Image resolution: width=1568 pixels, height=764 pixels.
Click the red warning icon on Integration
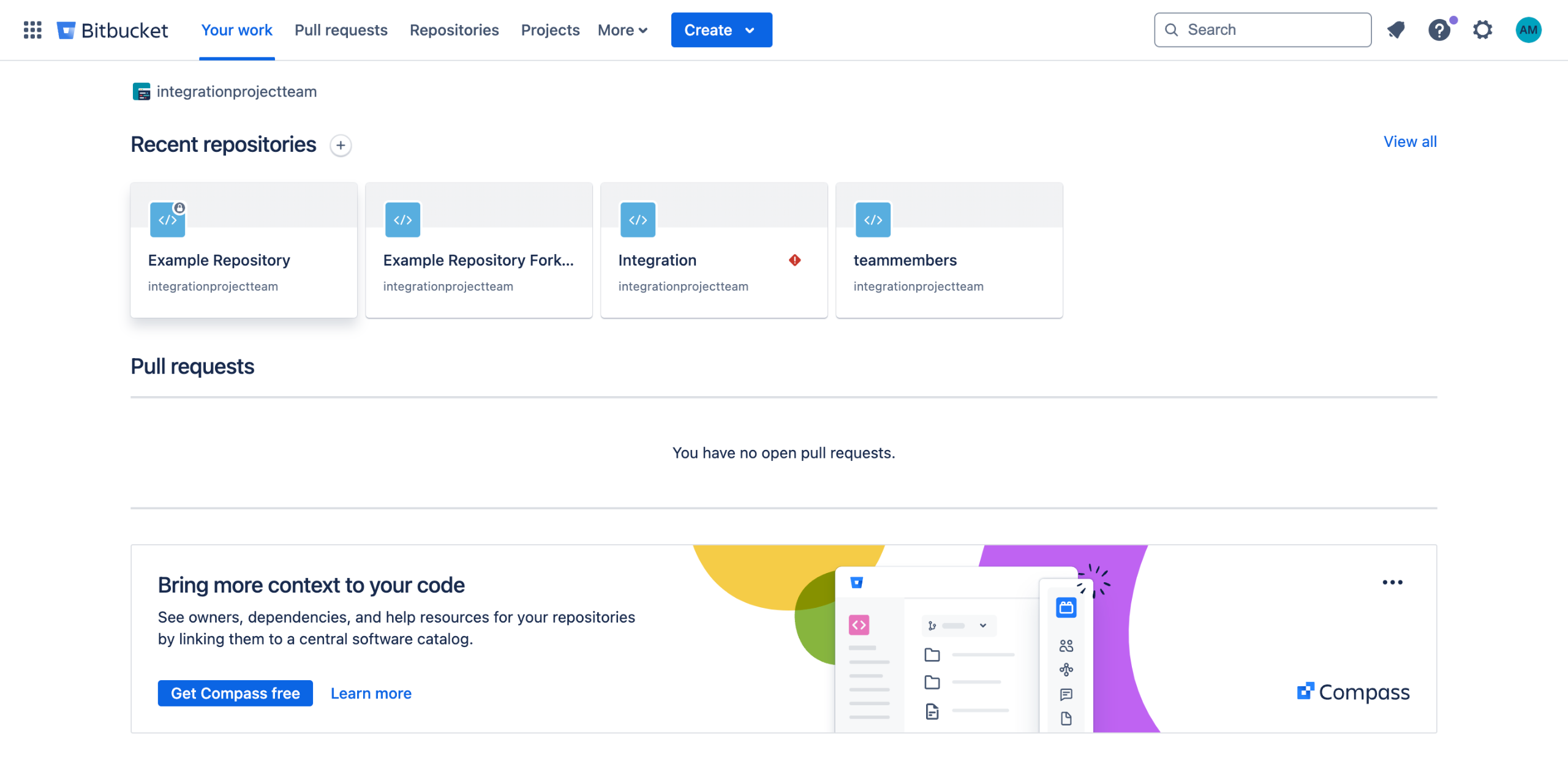[794, 260]
